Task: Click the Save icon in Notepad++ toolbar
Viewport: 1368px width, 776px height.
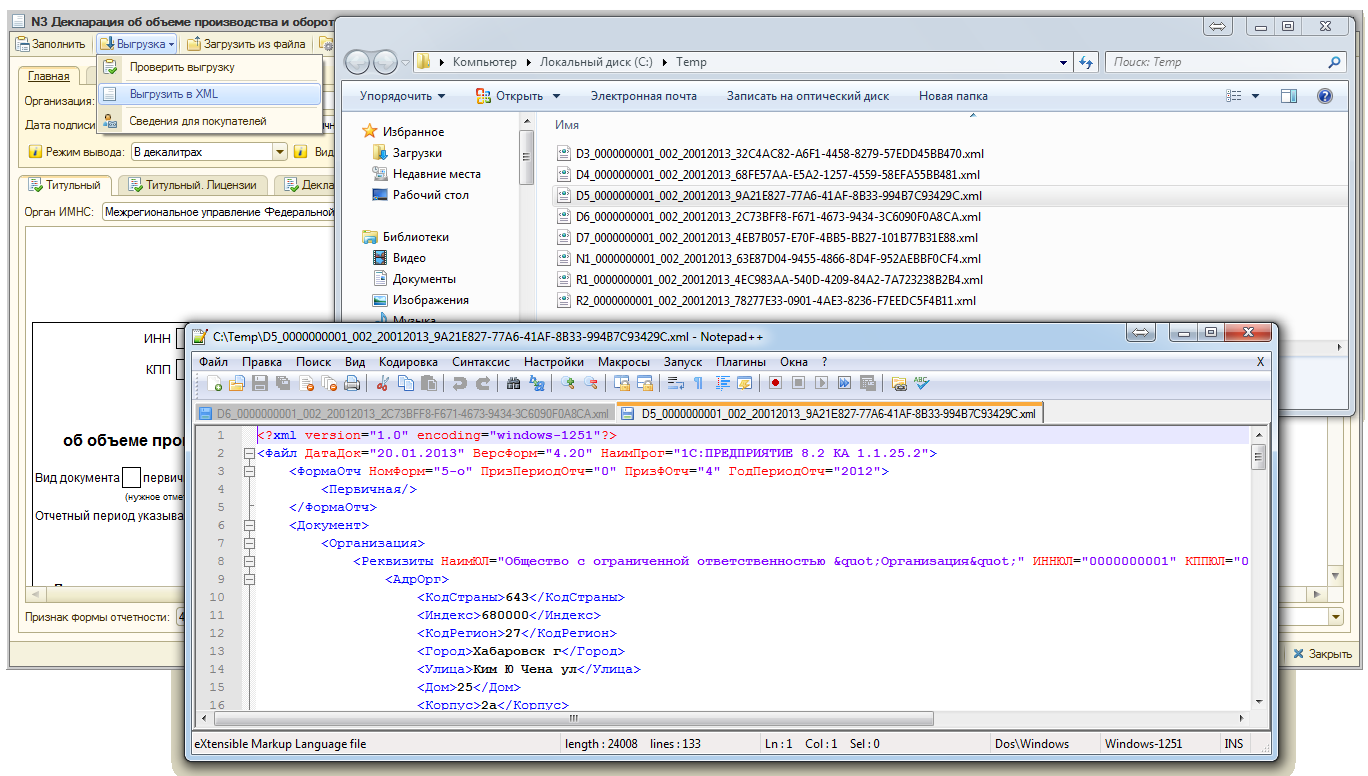Action: [x=260, y=383]
